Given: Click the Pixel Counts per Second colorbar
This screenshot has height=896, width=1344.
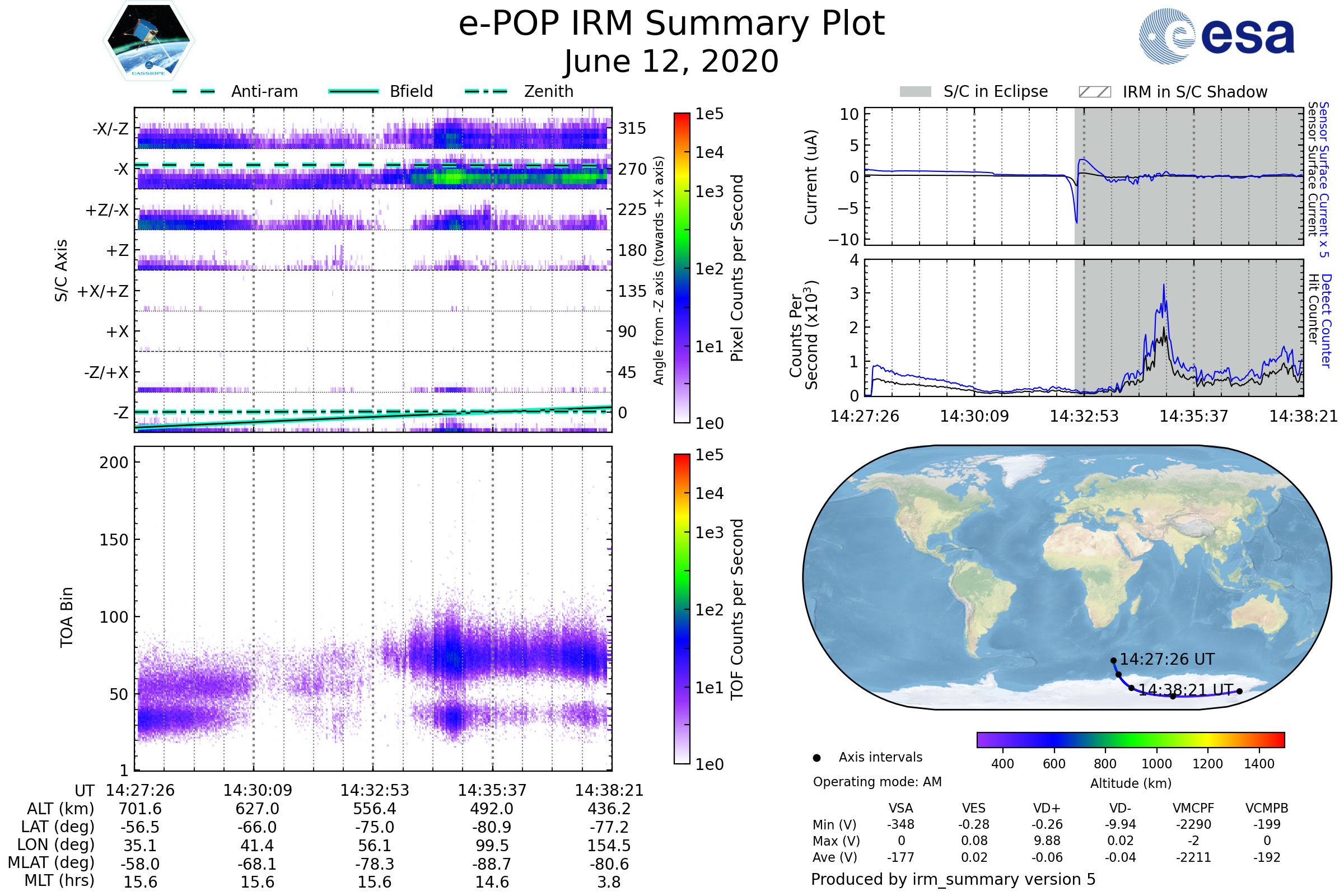Looking at the screenshot, I should pyautogui.click(x=682, y=268).
